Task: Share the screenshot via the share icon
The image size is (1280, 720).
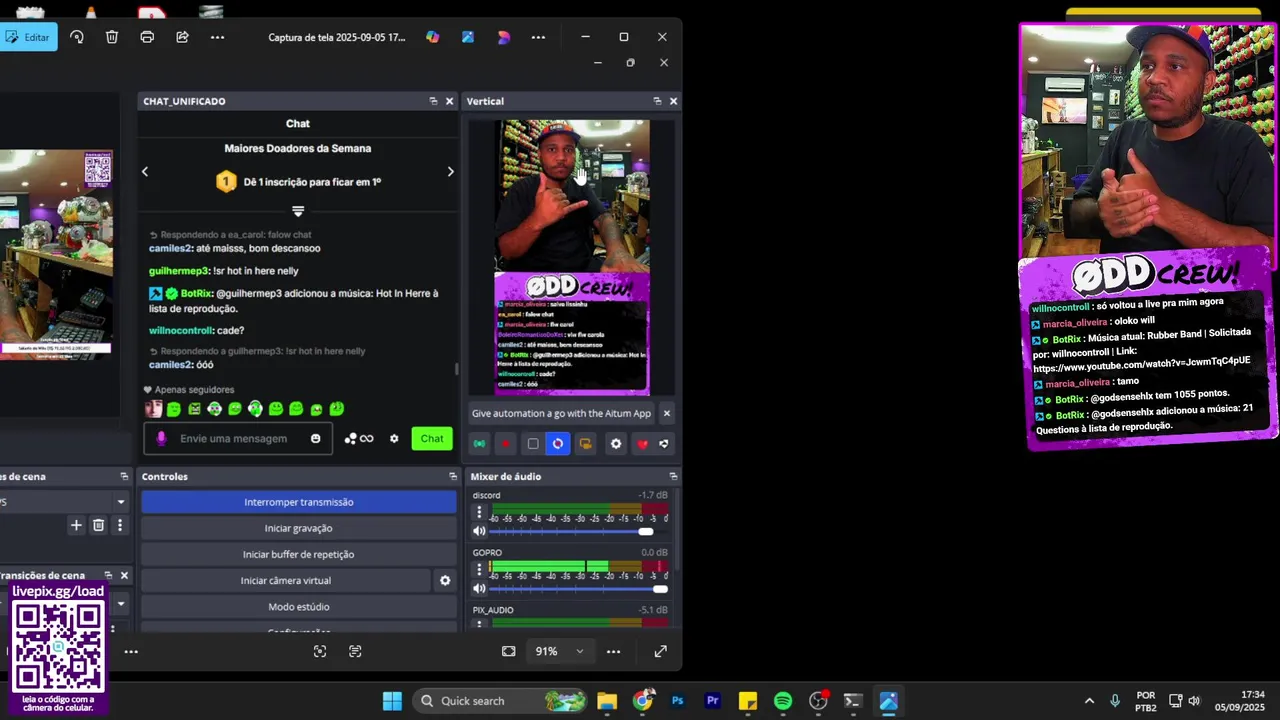Action: (182, 37)
